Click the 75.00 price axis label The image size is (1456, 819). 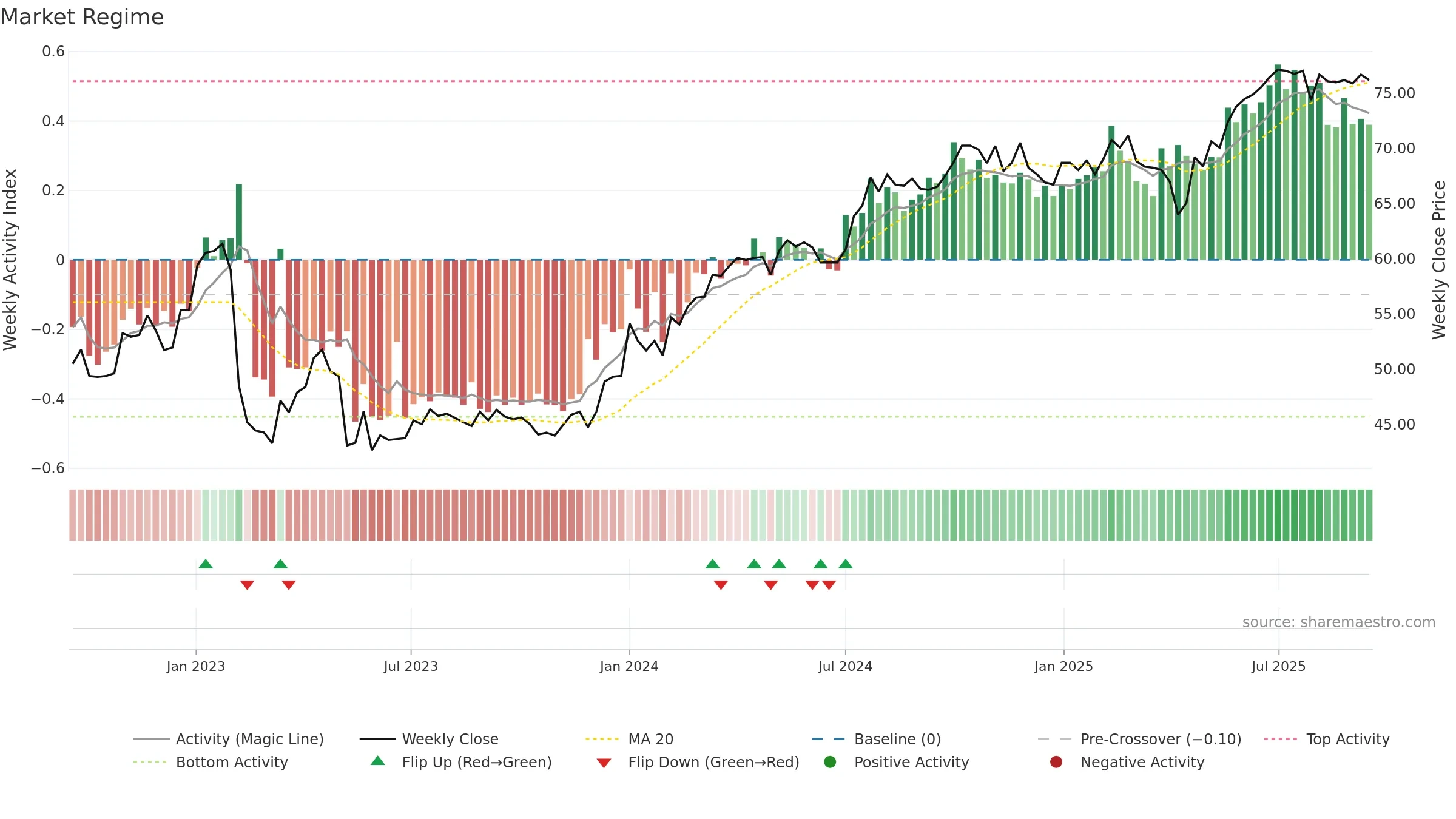[x=1394, y=93]
